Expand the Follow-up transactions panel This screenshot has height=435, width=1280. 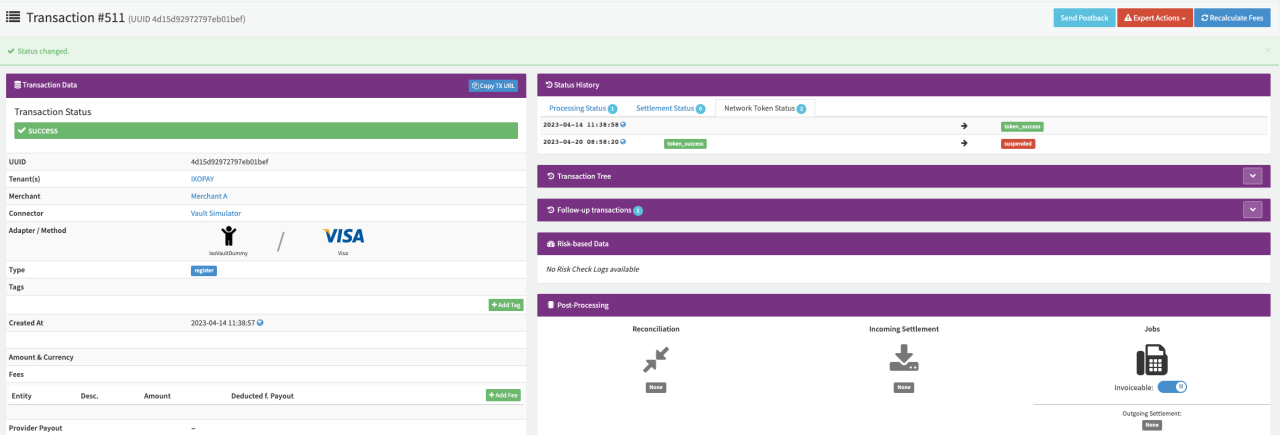(1252, 210)
